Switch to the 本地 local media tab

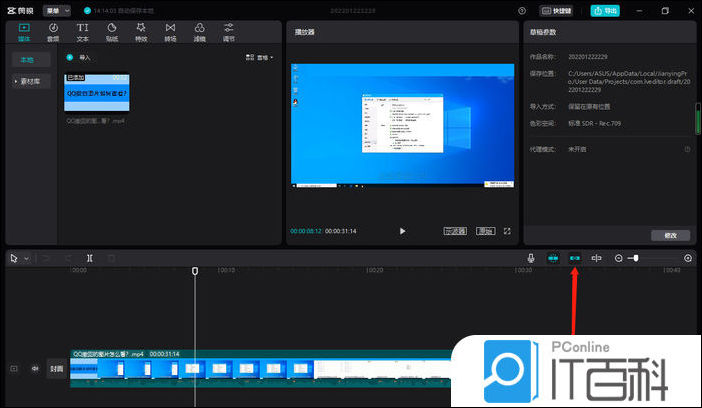tap(30, 60)
